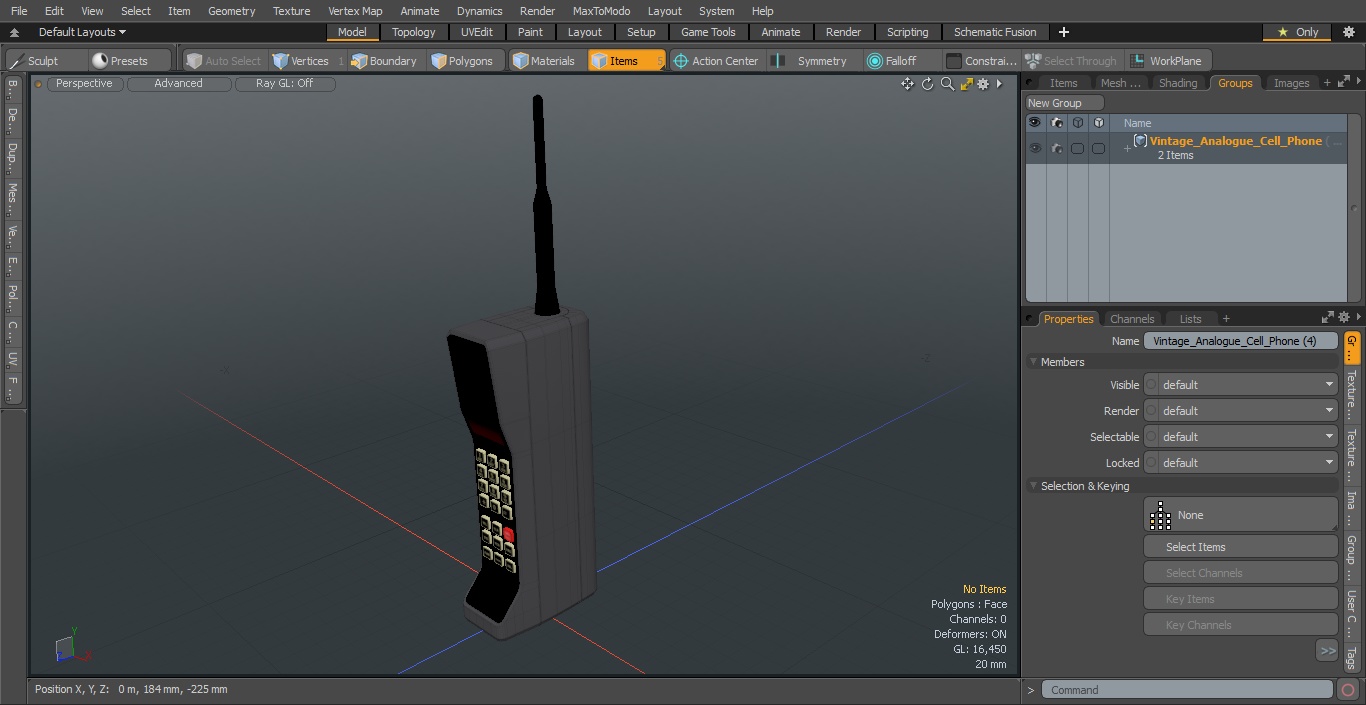The width and height of the screenshot is (1366, 705).
Task: Toggle the star Only filter
Action: coord(1297,32)
